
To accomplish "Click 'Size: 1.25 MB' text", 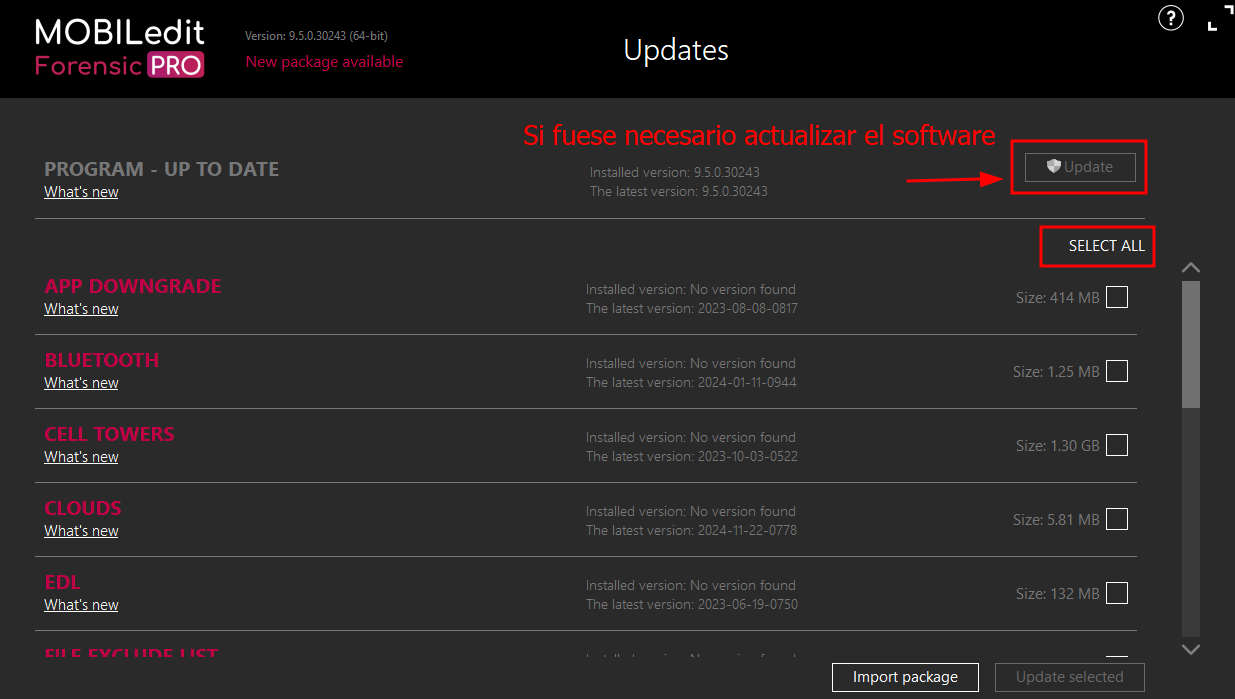I will click(1056, 372).
